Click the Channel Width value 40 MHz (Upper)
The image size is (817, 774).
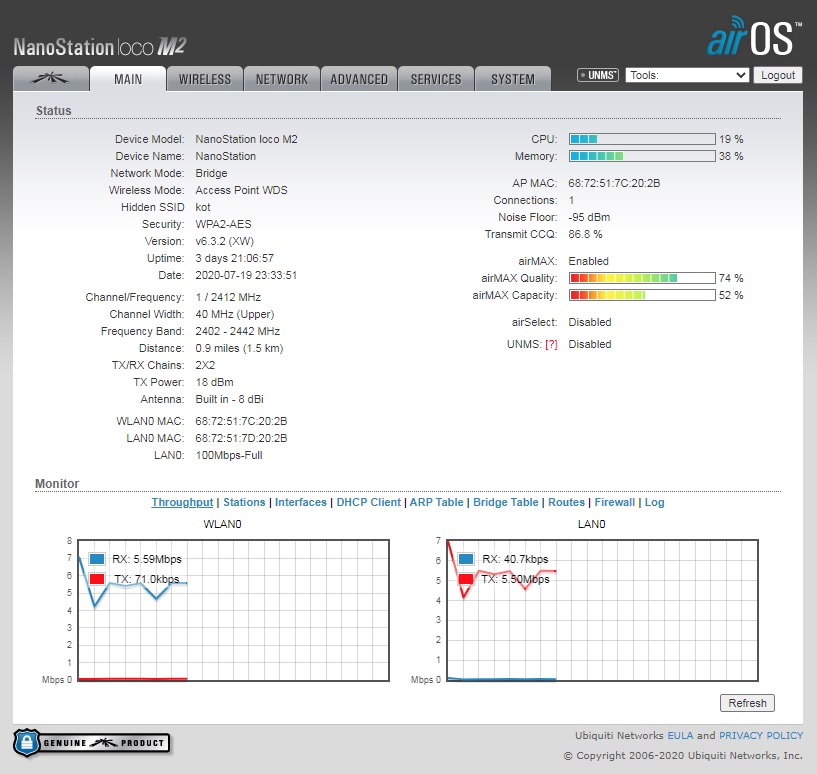pos(234,314)
